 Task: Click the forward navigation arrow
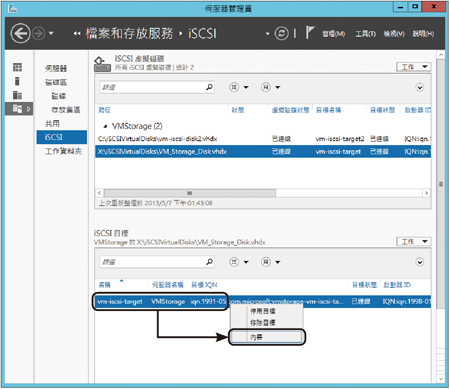pyautogui.click(x=39, y=33)
